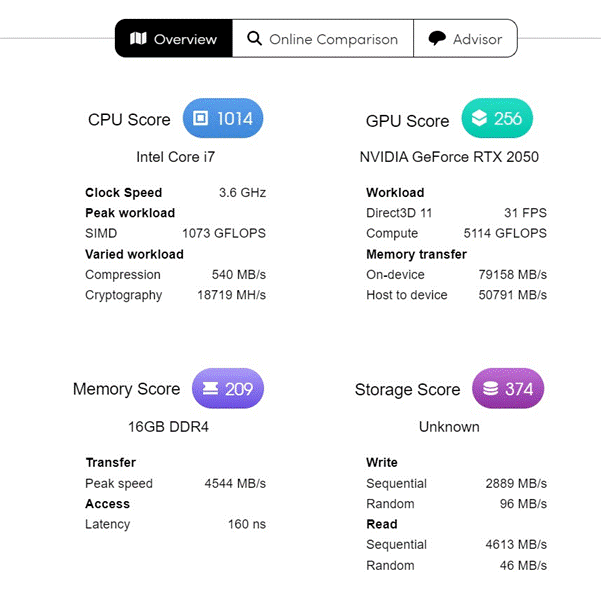Click the CPU chip icon in blue badge
Viewport: 601px width, 600px height.
200,118
